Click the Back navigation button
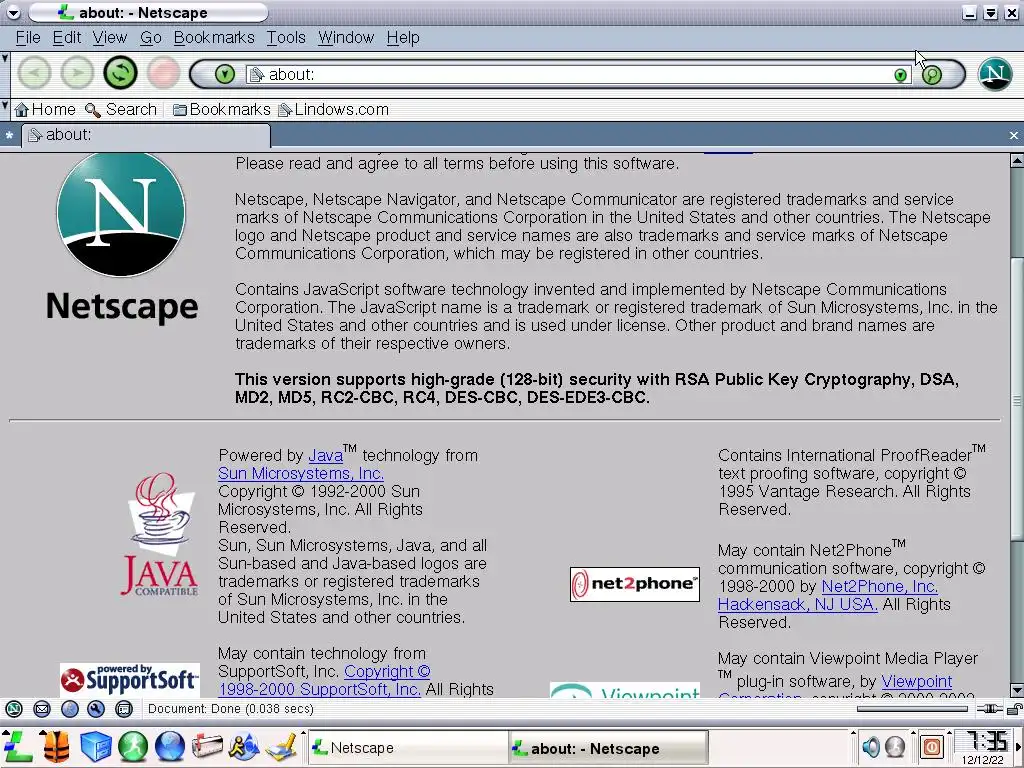Screen dimensions: 1024x768 pos(34,73)
